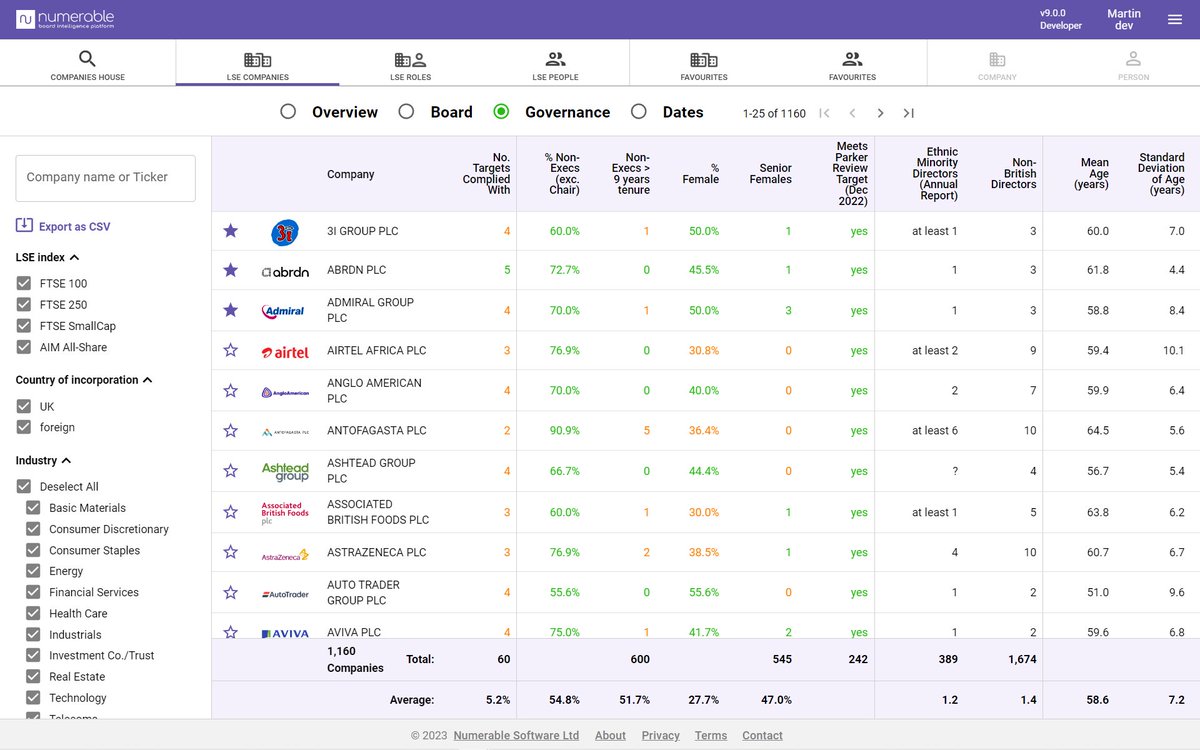Star ANGLO AMERICAN PLC as favourite
1200x750 pixels.
tap(231, 391)
